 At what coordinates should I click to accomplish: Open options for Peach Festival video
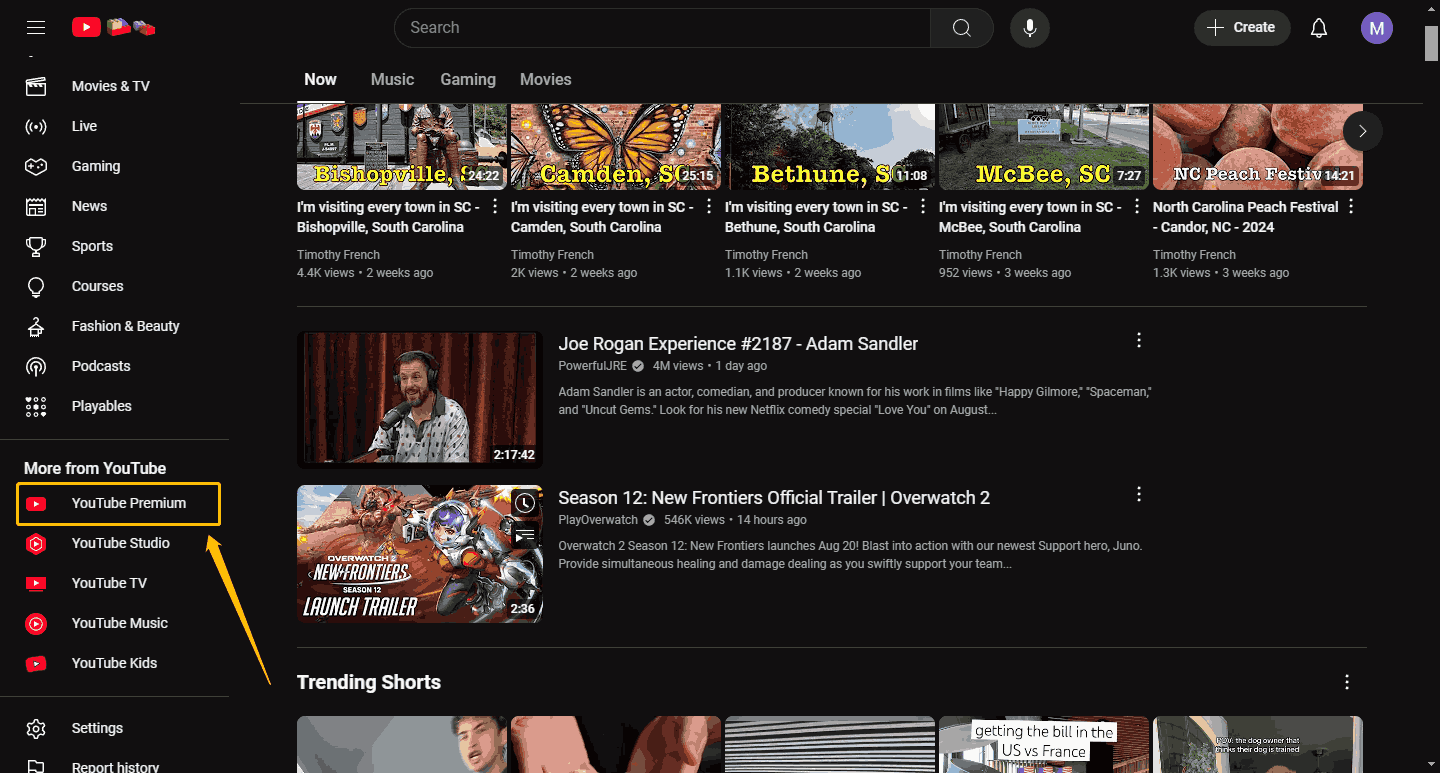pyautogui.click(x=1351, y=206)
